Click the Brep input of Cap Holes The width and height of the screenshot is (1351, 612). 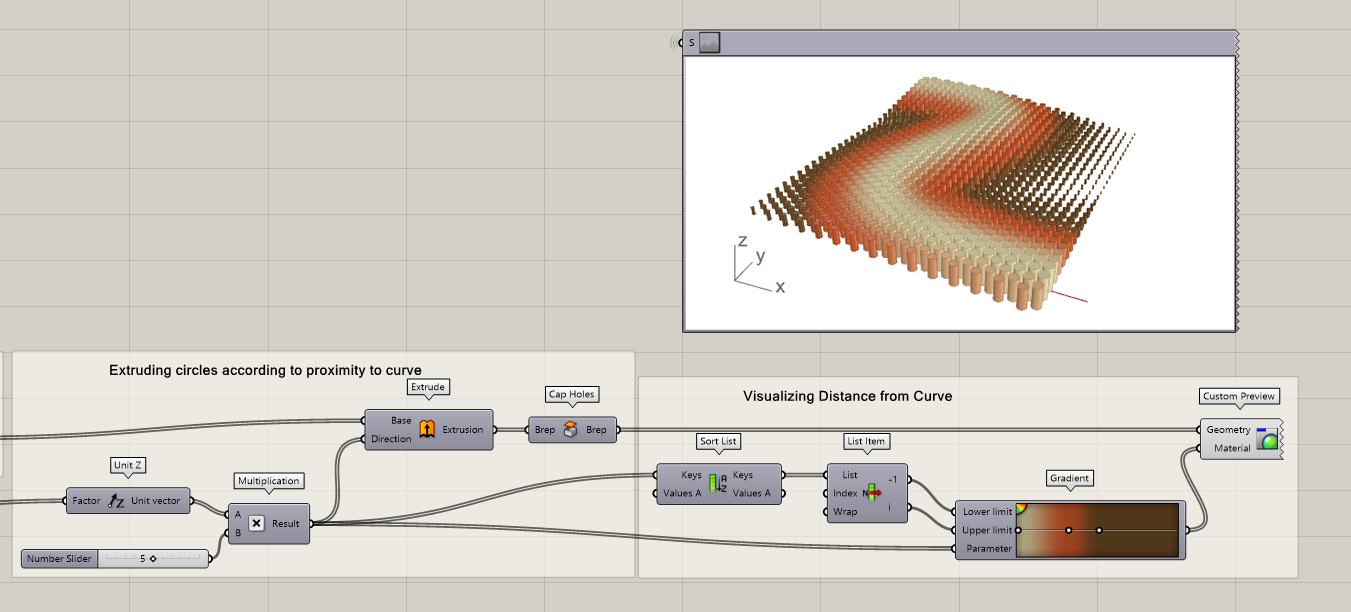click(x=545, y=430)
